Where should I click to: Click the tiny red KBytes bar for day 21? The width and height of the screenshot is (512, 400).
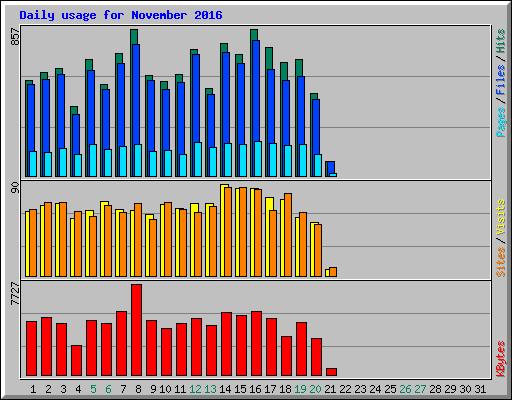tap(331, 372)
